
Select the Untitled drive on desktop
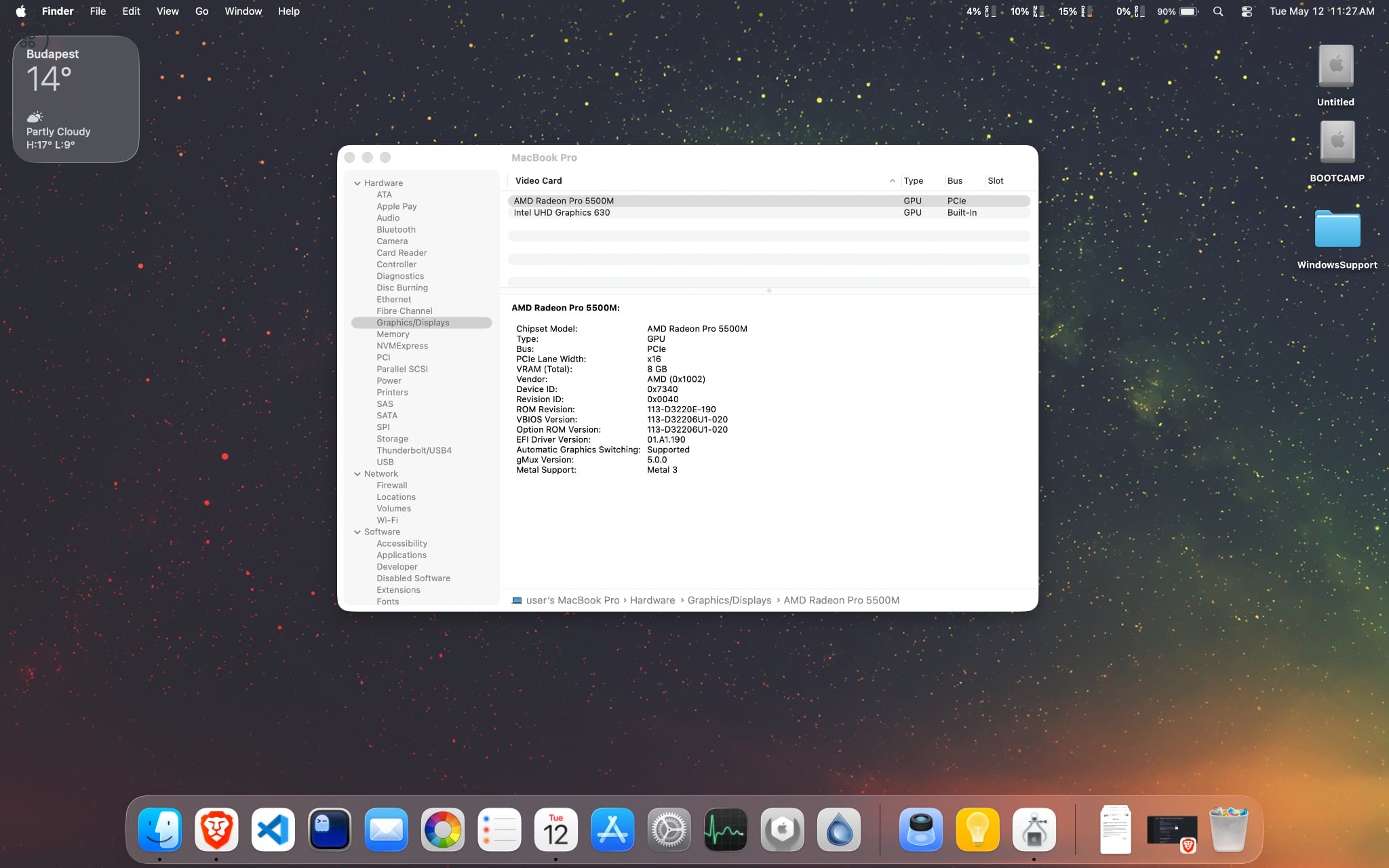click(x=1335, y=75)
